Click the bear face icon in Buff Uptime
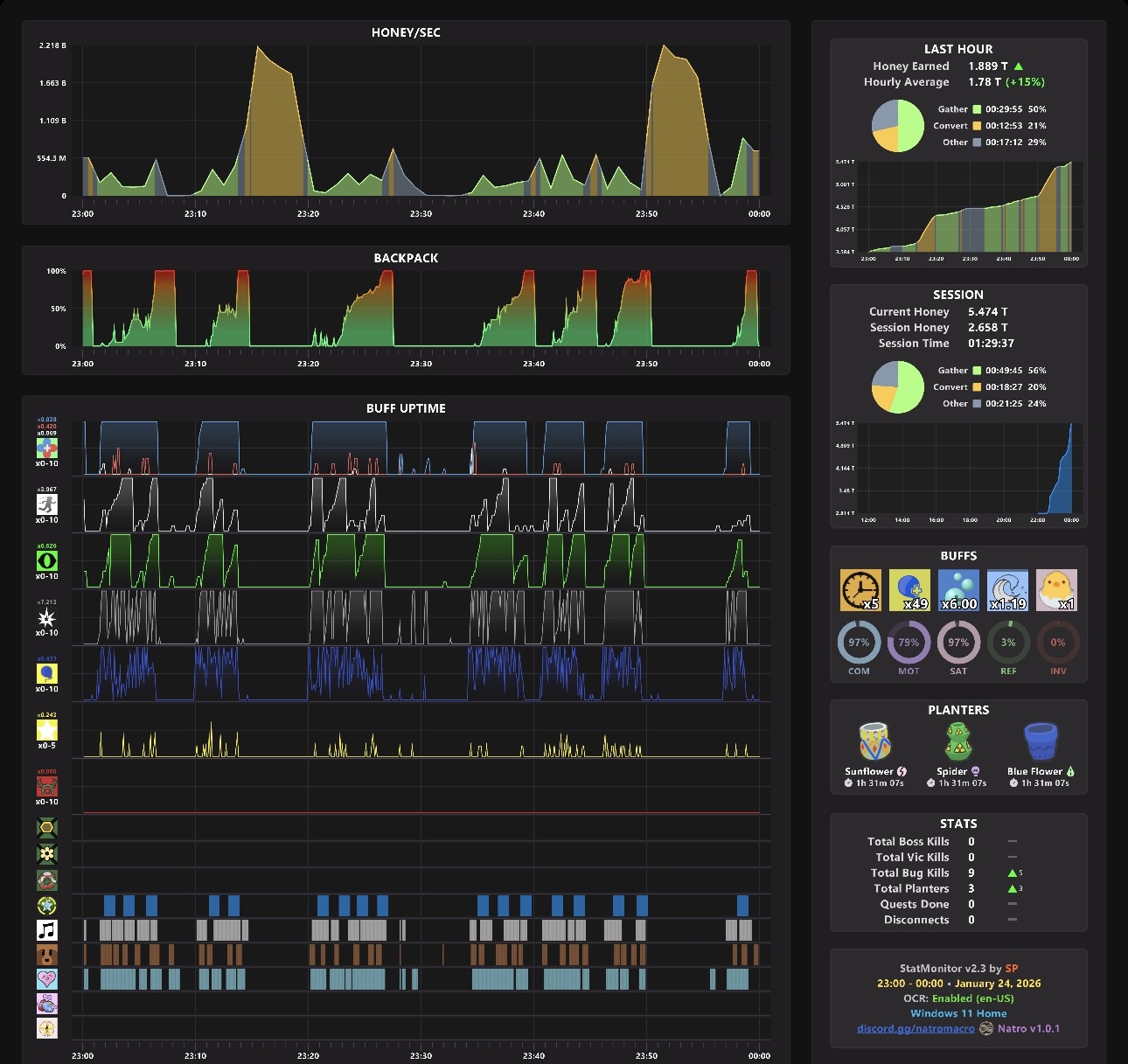Screen dimensions: 1128x1064 47,955
